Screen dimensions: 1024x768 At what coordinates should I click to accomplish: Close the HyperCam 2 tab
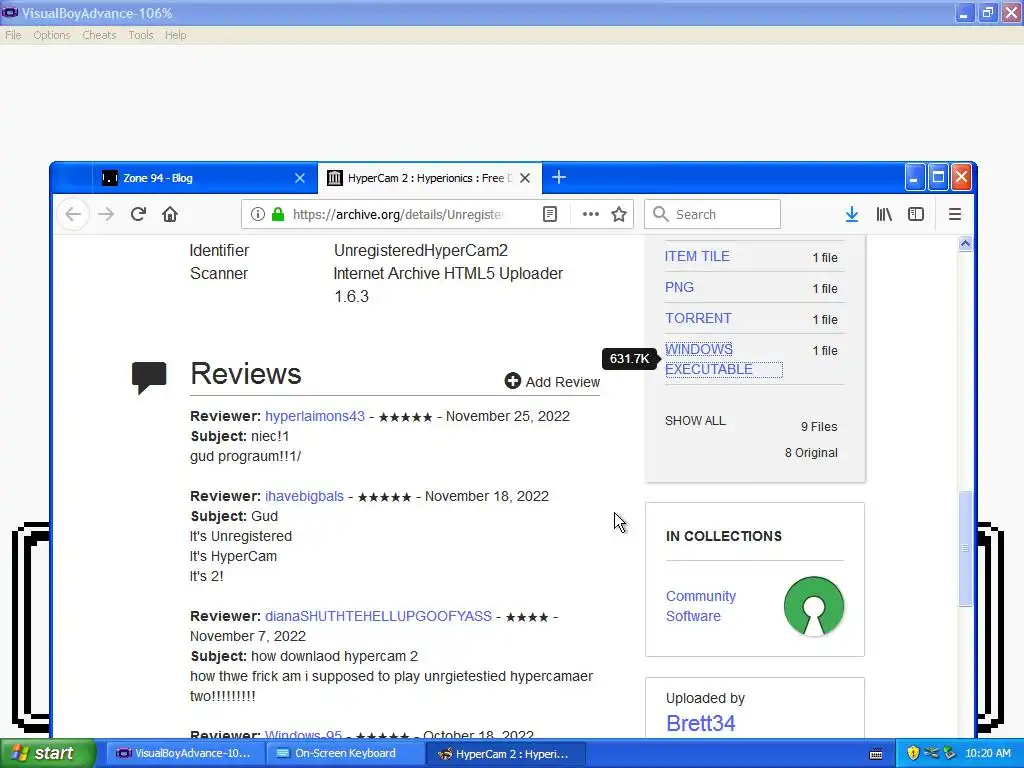[525, 178]
